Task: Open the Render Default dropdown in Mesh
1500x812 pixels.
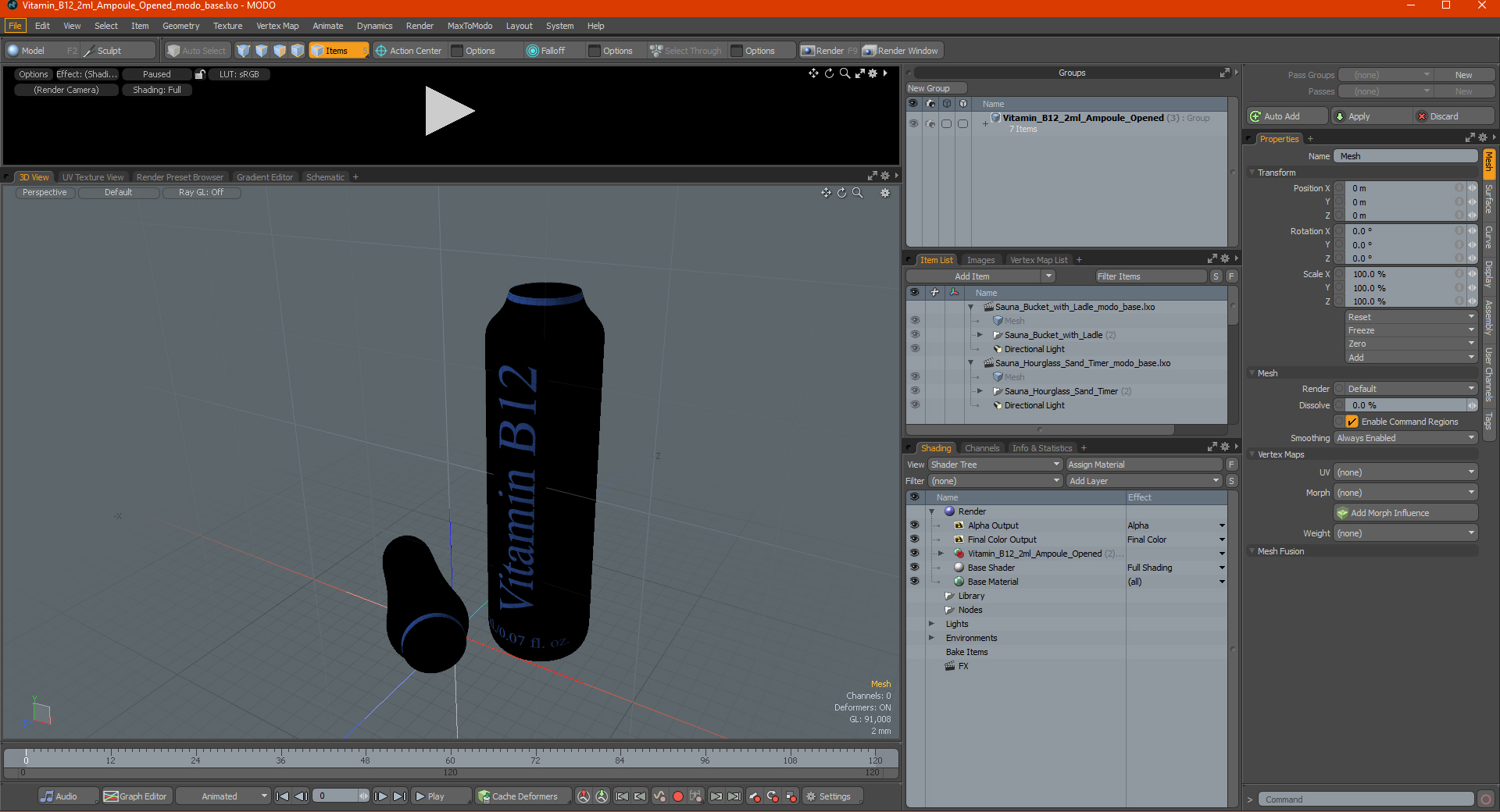Action: (1410, 389)
